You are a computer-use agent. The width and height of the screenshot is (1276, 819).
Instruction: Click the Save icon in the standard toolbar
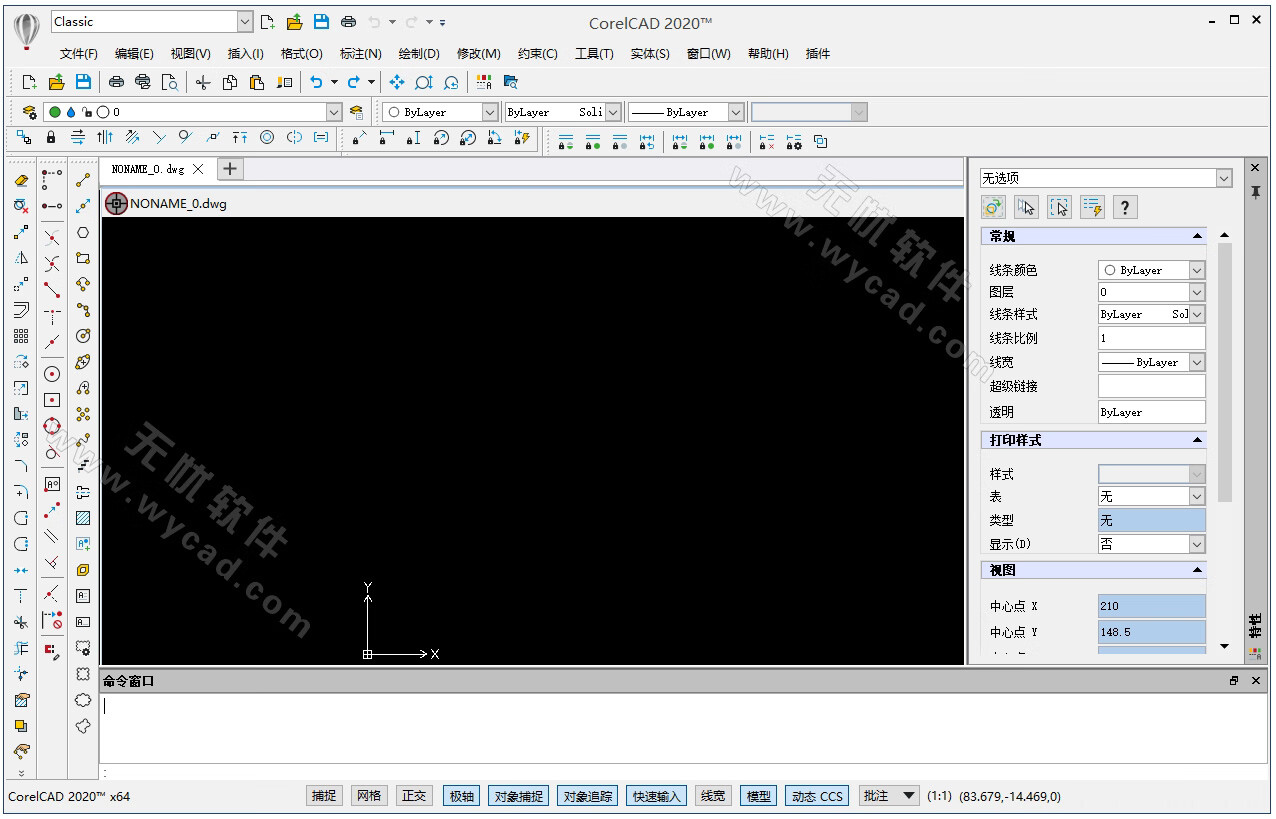click(x=83, y=82)
